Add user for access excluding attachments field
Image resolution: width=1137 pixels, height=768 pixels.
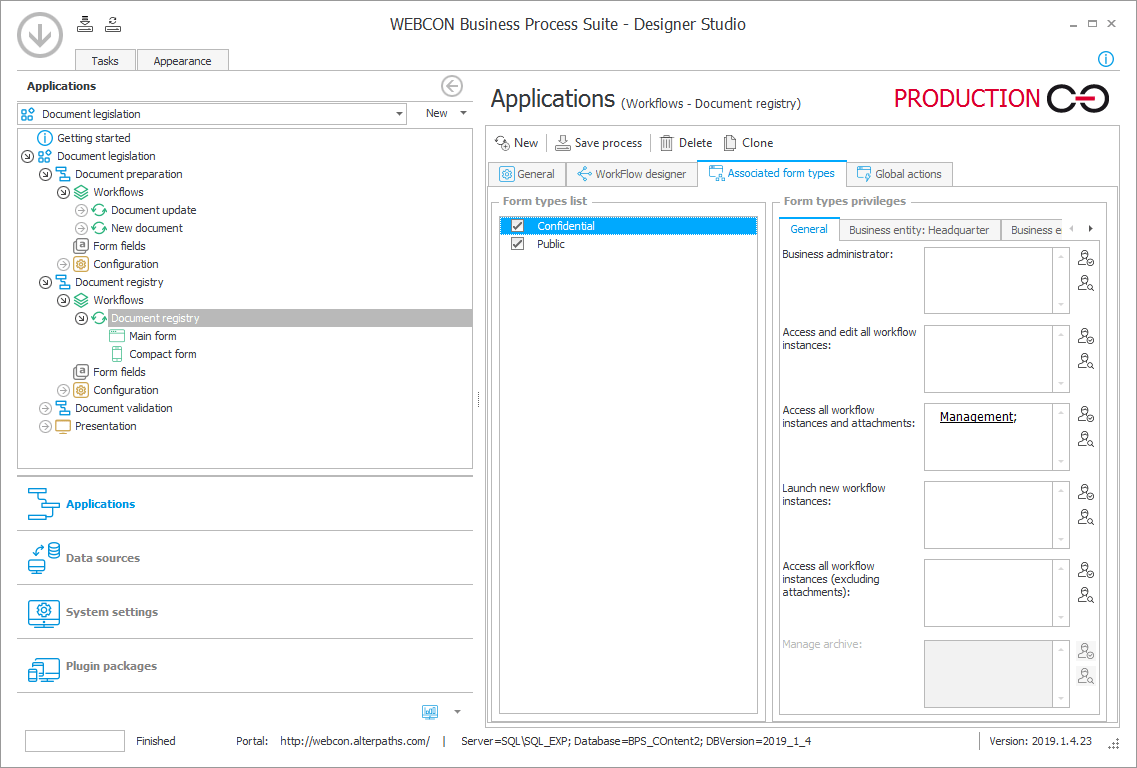tap(1086, 570)
